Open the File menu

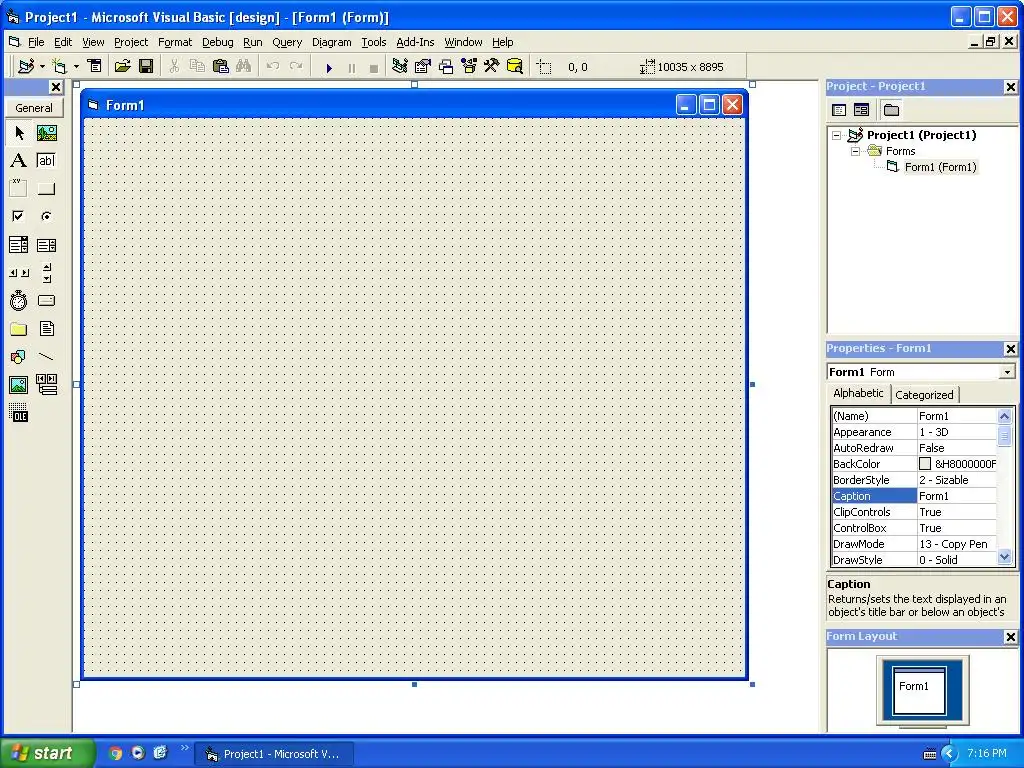coord(36,42)
